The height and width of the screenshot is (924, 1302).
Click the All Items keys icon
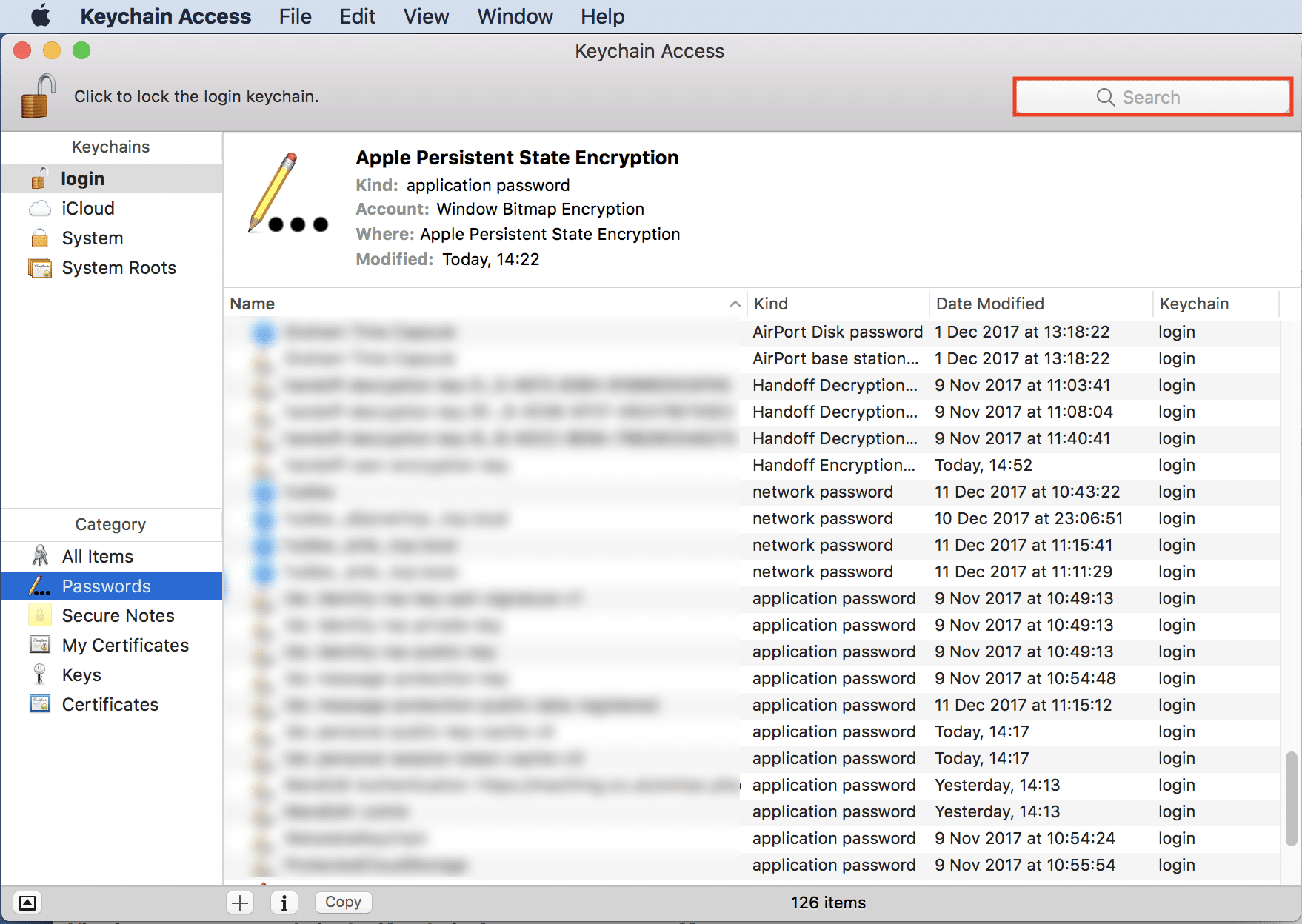click(40, 556)
